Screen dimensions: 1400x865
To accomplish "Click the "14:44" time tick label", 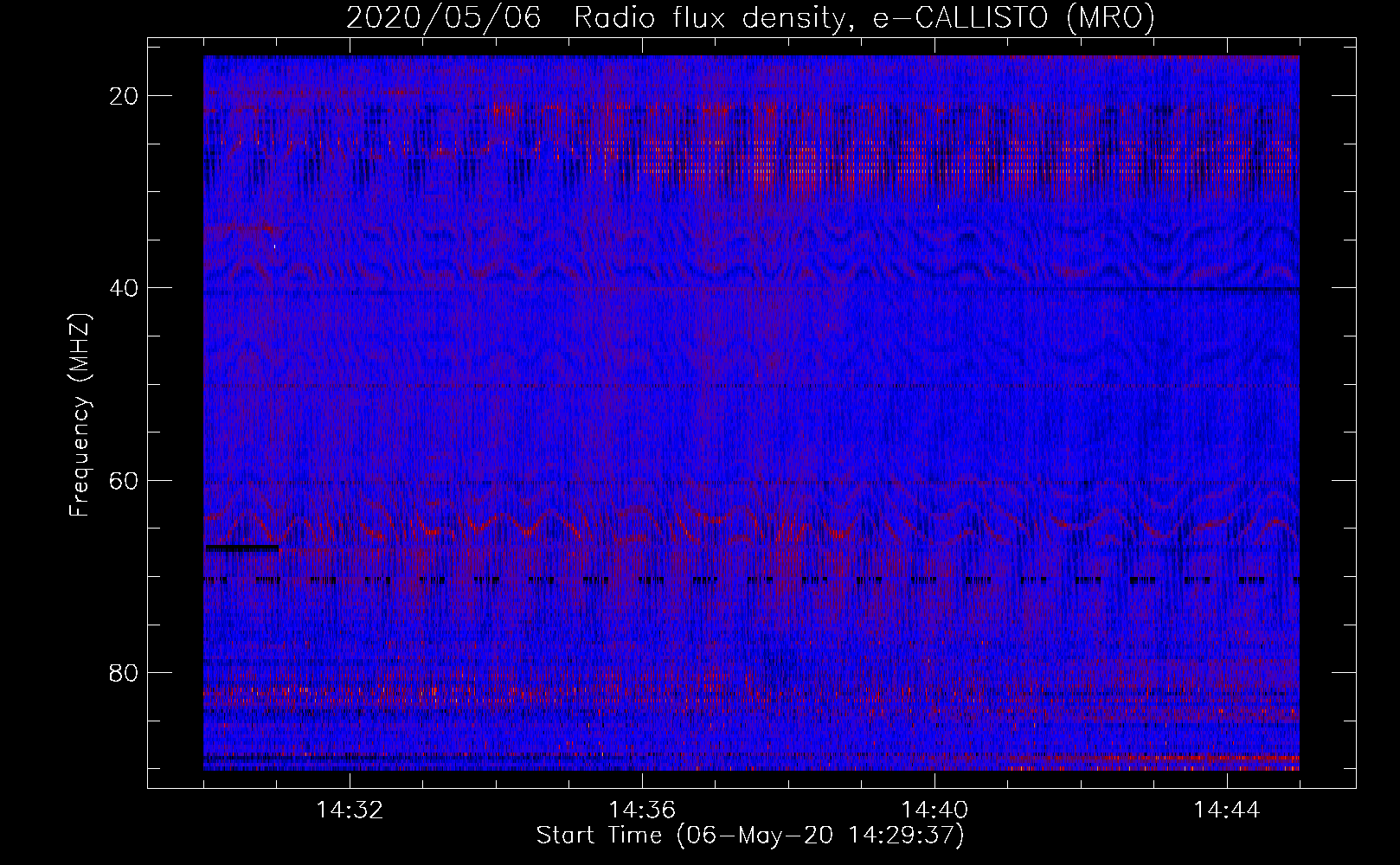I will tap(1227, 811).
